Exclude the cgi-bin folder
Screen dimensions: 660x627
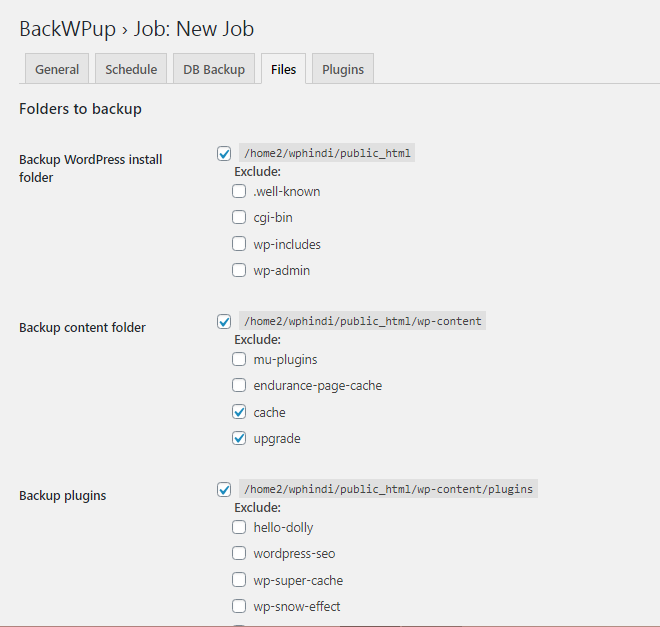239,217
